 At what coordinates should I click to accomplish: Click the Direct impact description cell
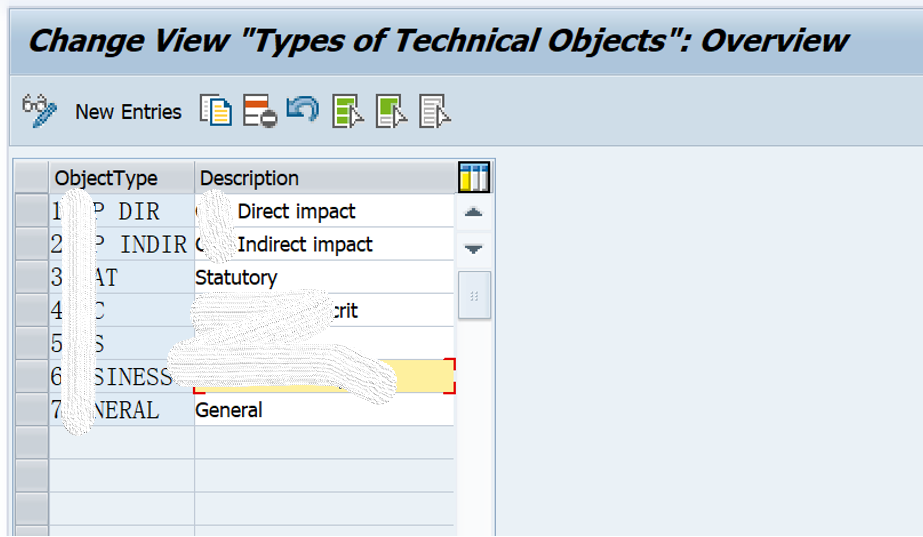click(324, 211)
